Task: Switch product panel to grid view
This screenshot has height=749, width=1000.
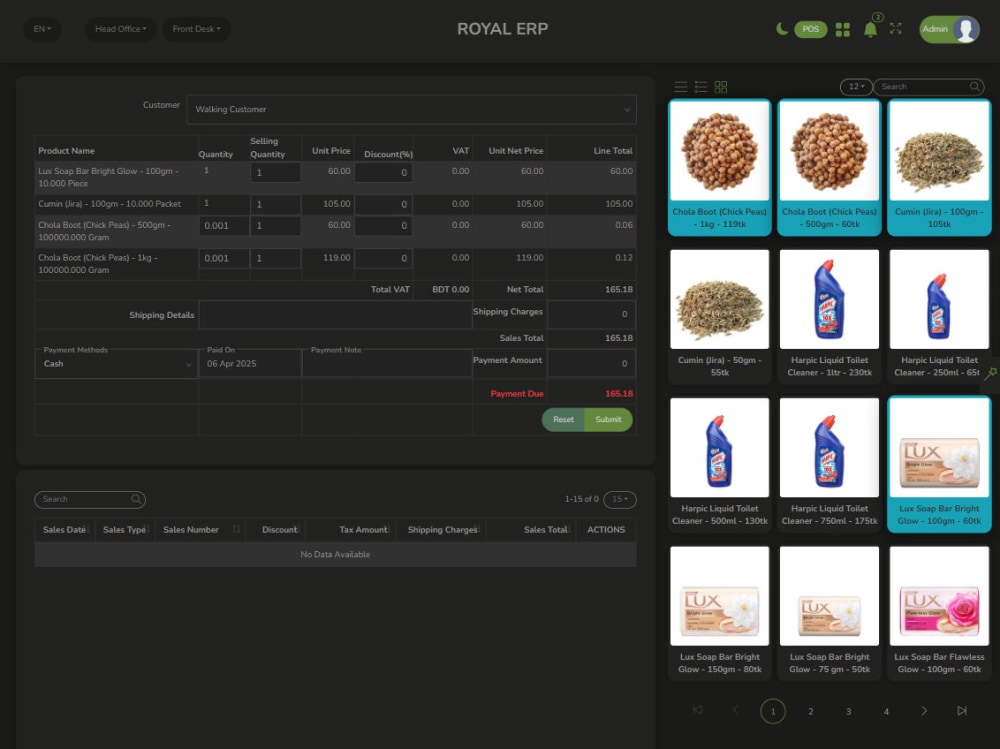Action: (x=721, y=87)
